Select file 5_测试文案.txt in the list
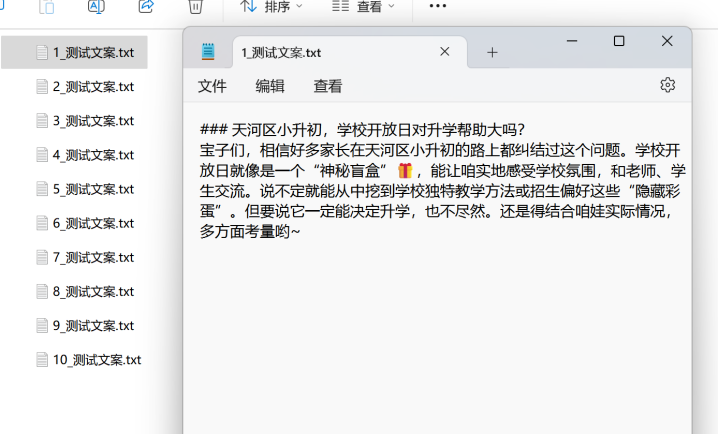The image size is (718, 435). (x=92, y=189)
